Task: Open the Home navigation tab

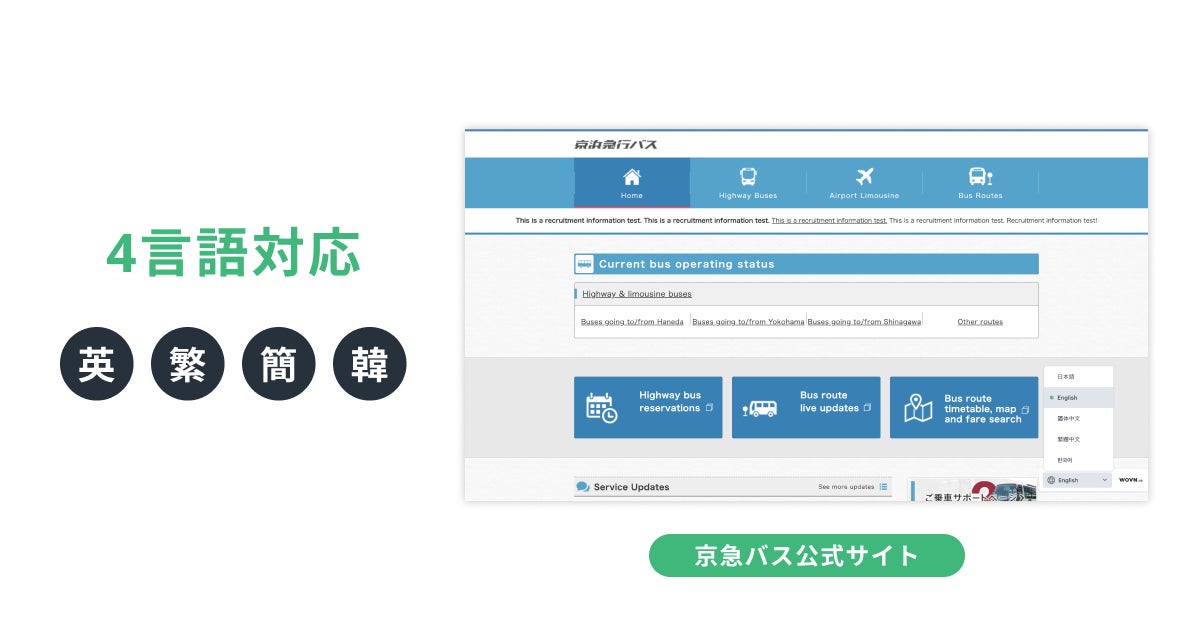Action: (632, 183)
